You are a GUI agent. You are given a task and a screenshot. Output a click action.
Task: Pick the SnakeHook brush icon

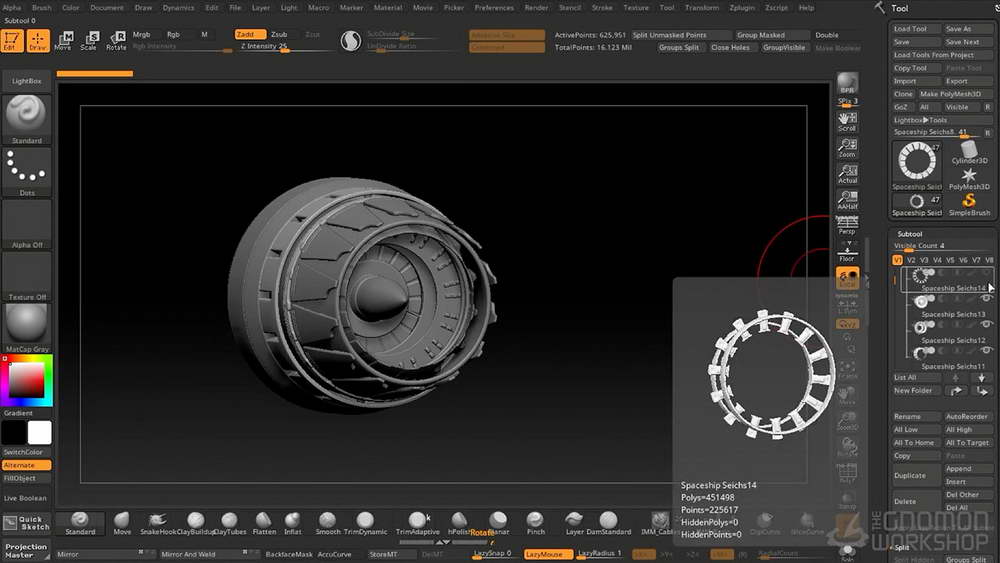pos(157,523)
